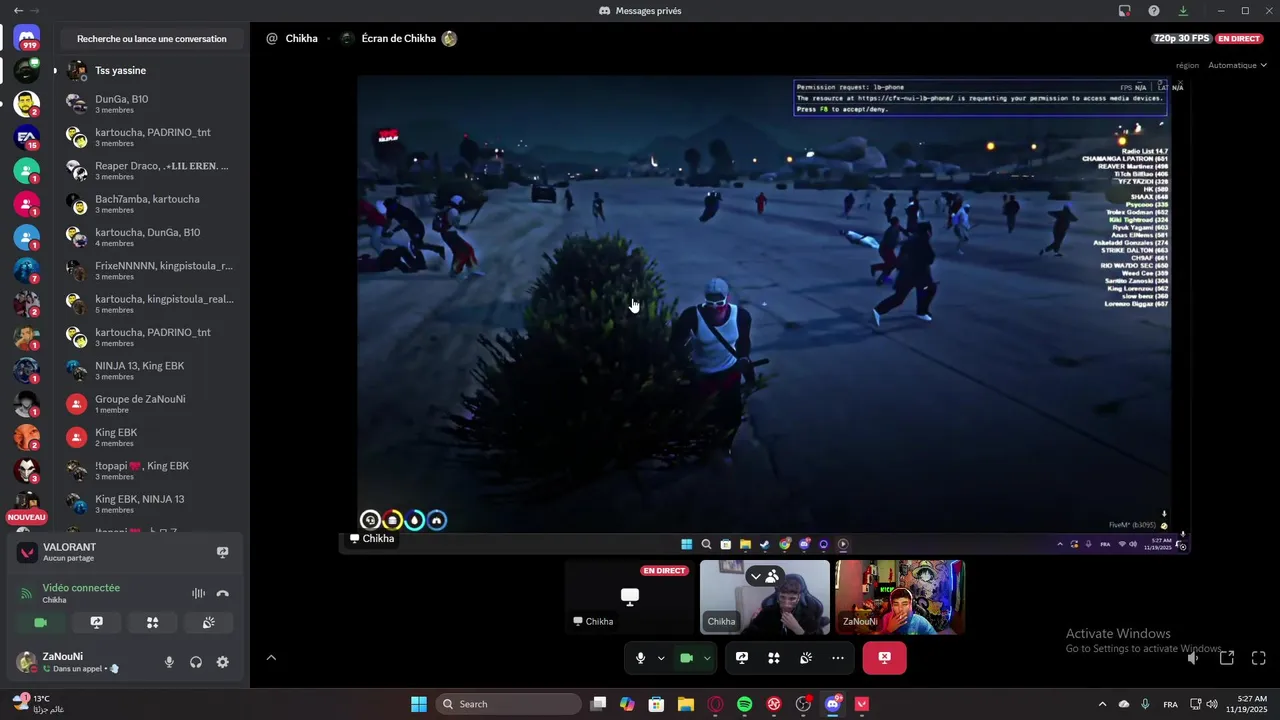
Task: Open Microsoft Store from taskbar
Action: click(x=656, y=704)
